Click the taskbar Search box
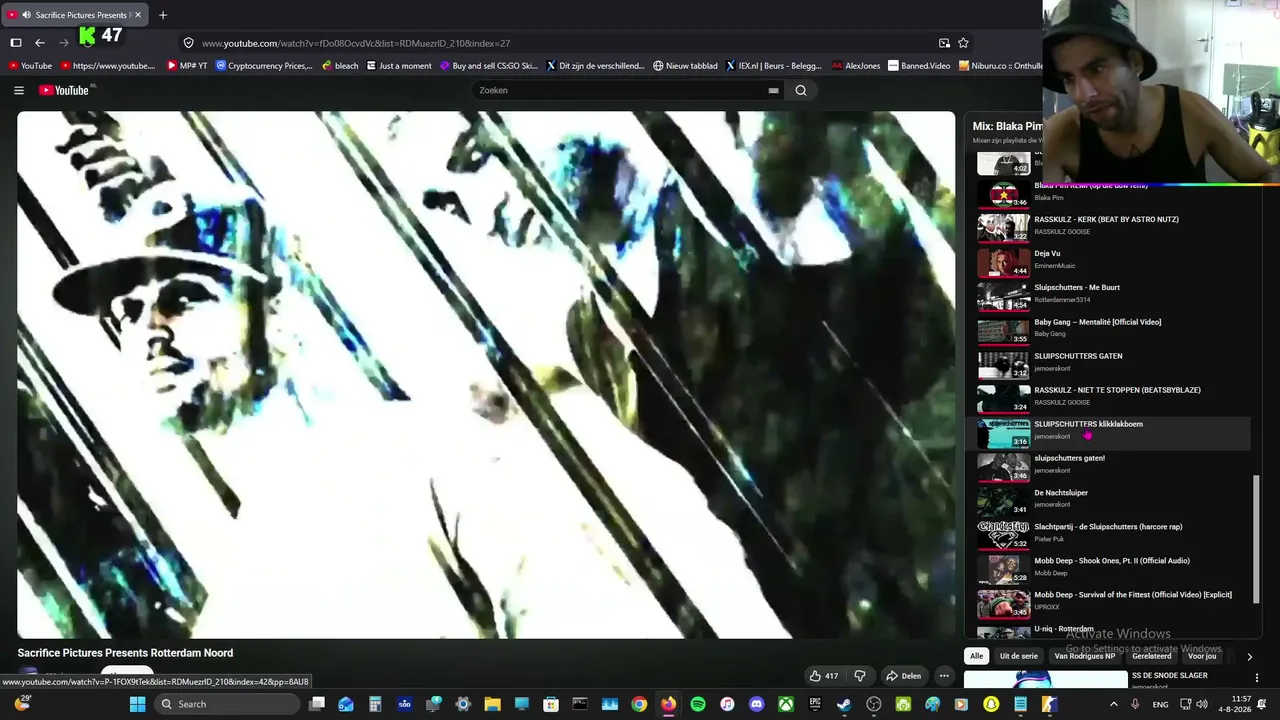Image resolution: width=1280 pixels, height=720 pixels. click(227, 704)
